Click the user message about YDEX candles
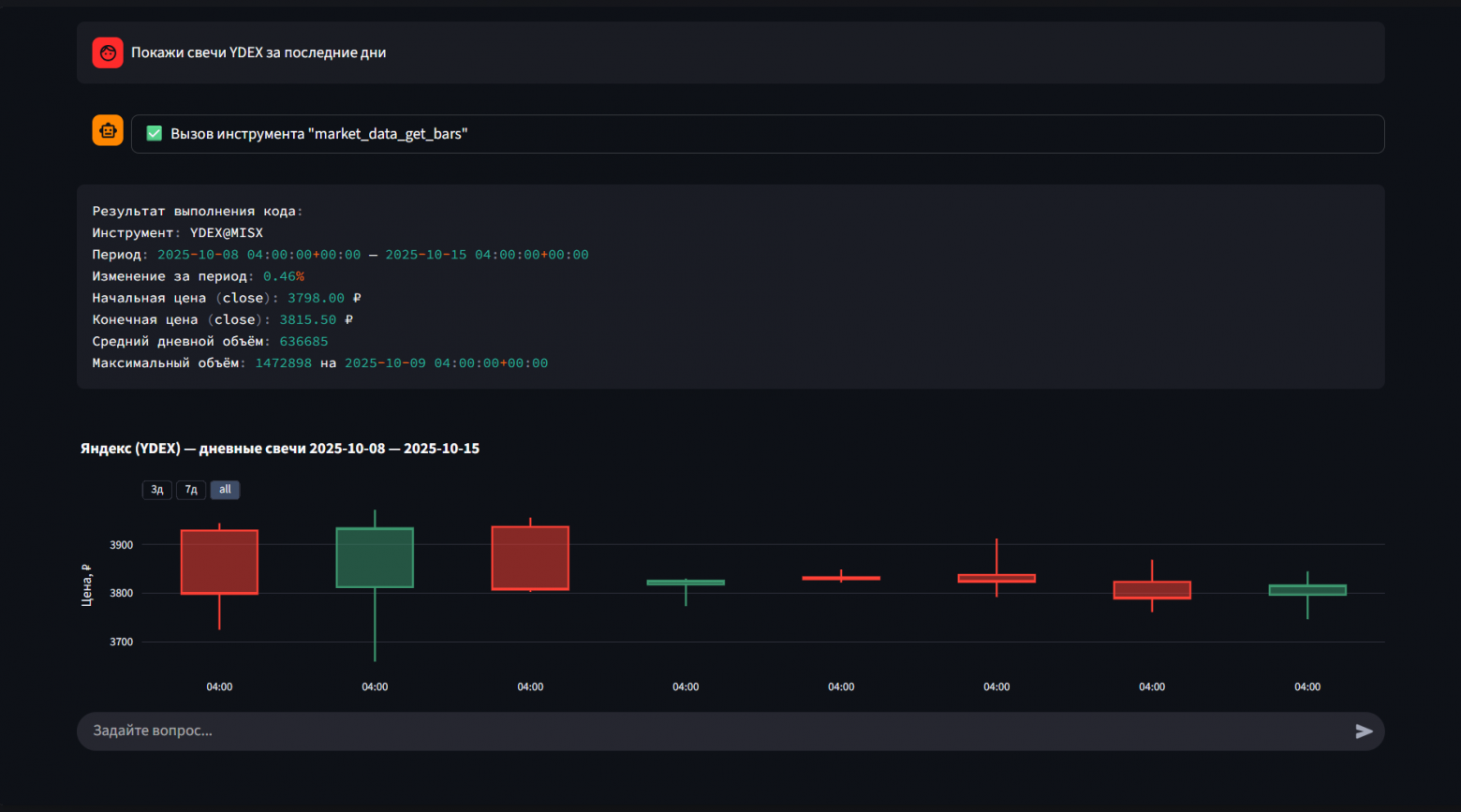The height and width of the screenshot is (812, 1461). click(258, 52)
